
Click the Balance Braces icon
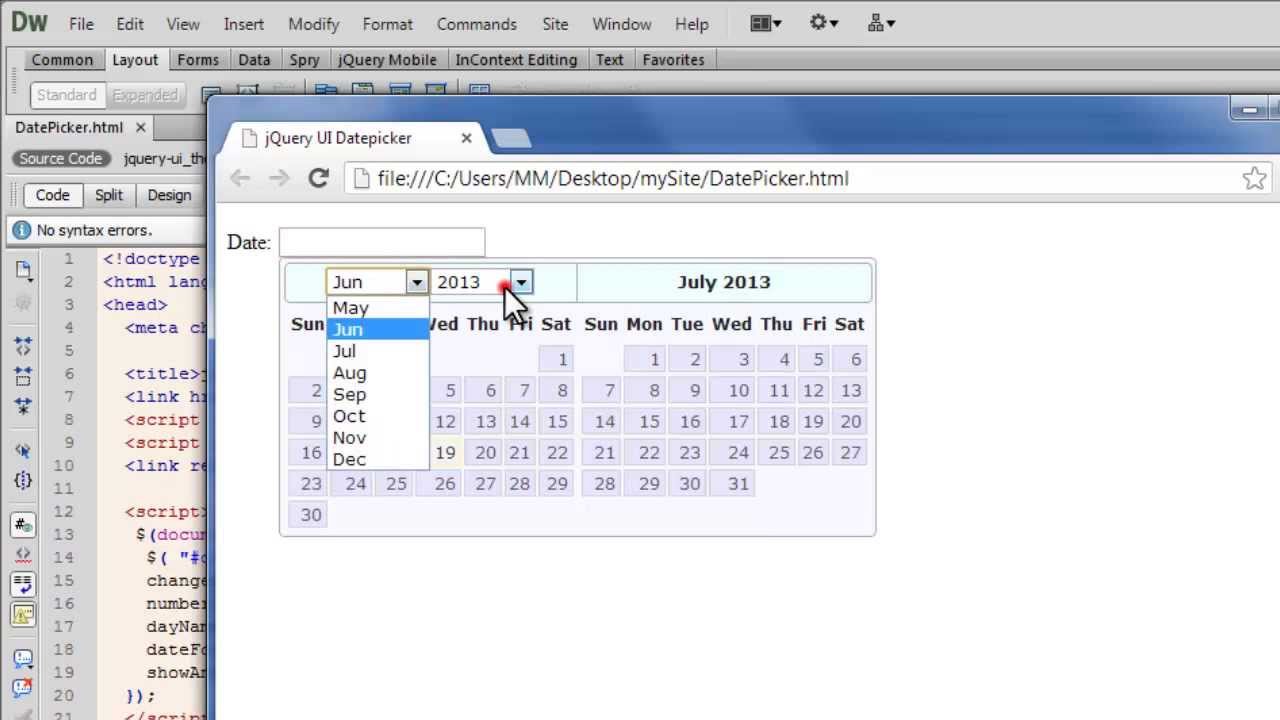click(23, 481)
